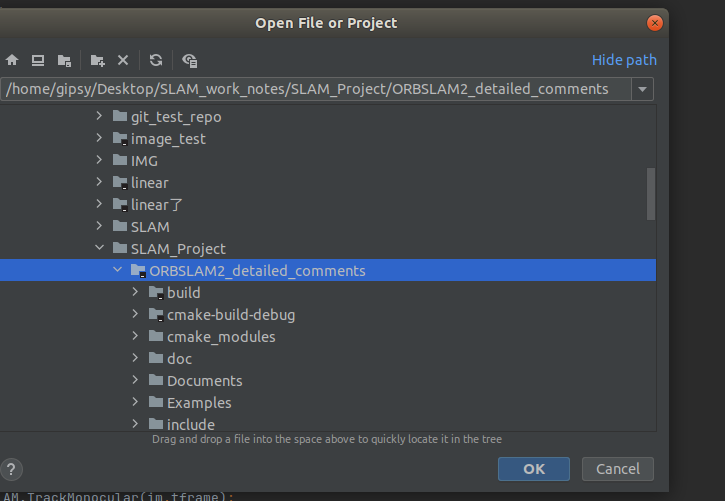Select the include folder row
The image size is (725, 501).
click(328, 423)
